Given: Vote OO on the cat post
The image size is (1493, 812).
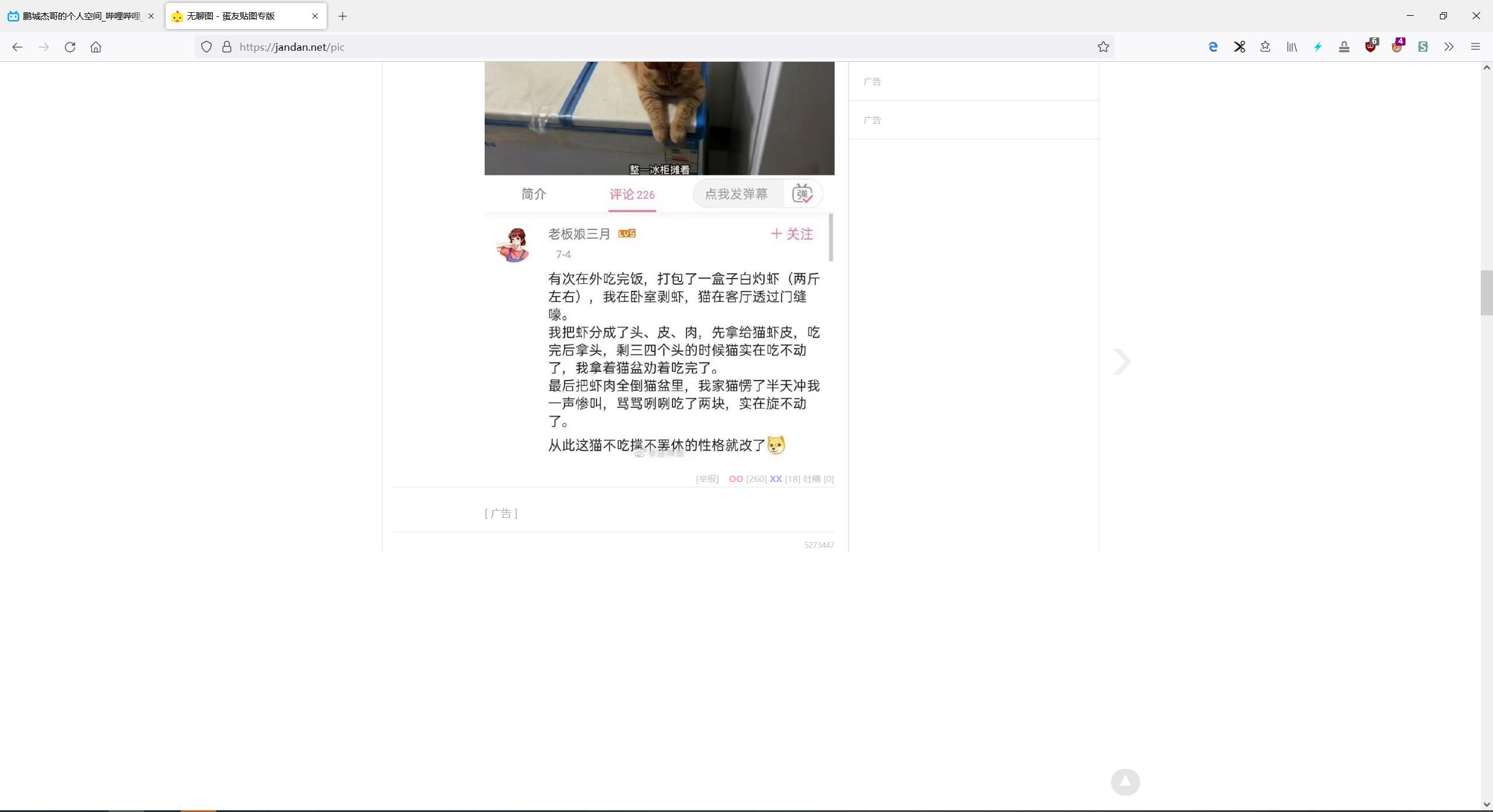Looking at the screenshot, I should pyautogui.click(x=735, y=479).
